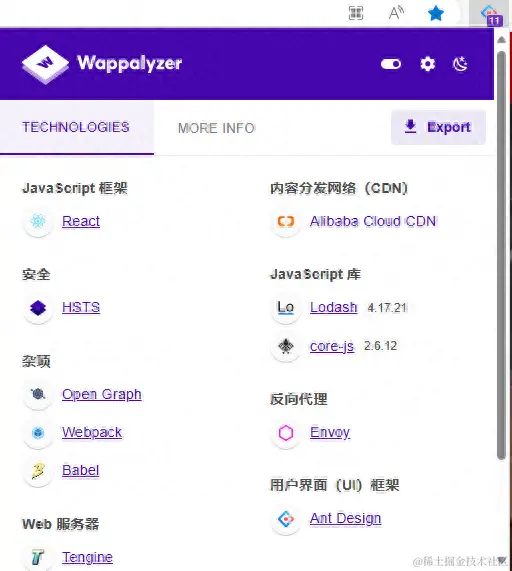Click the JavaScript 框架 category heading
The height and width of the screenshot is (571, 512).
click(x=75, y=188)
